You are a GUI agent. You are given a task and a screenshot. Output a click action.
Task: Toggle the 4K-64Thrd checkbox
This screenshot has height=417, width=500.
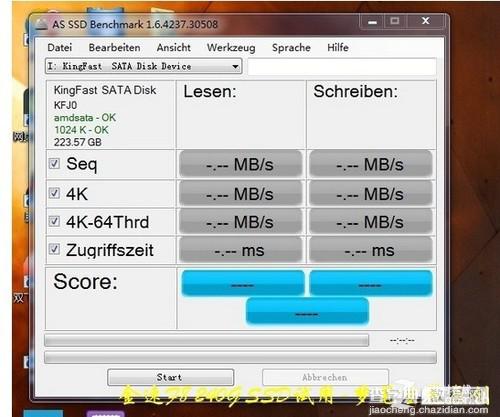[x=54, y=221]
